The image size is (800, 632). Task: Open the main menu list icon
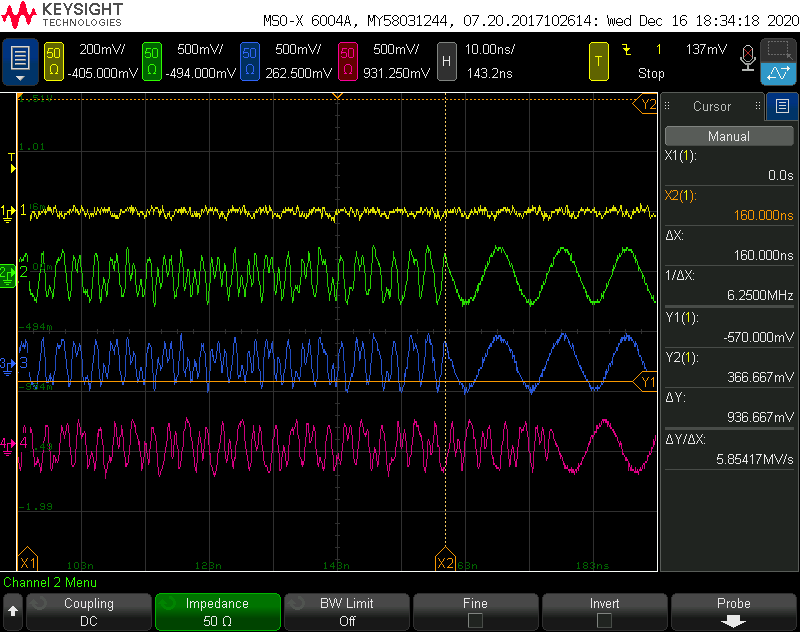tap(20, 61)
